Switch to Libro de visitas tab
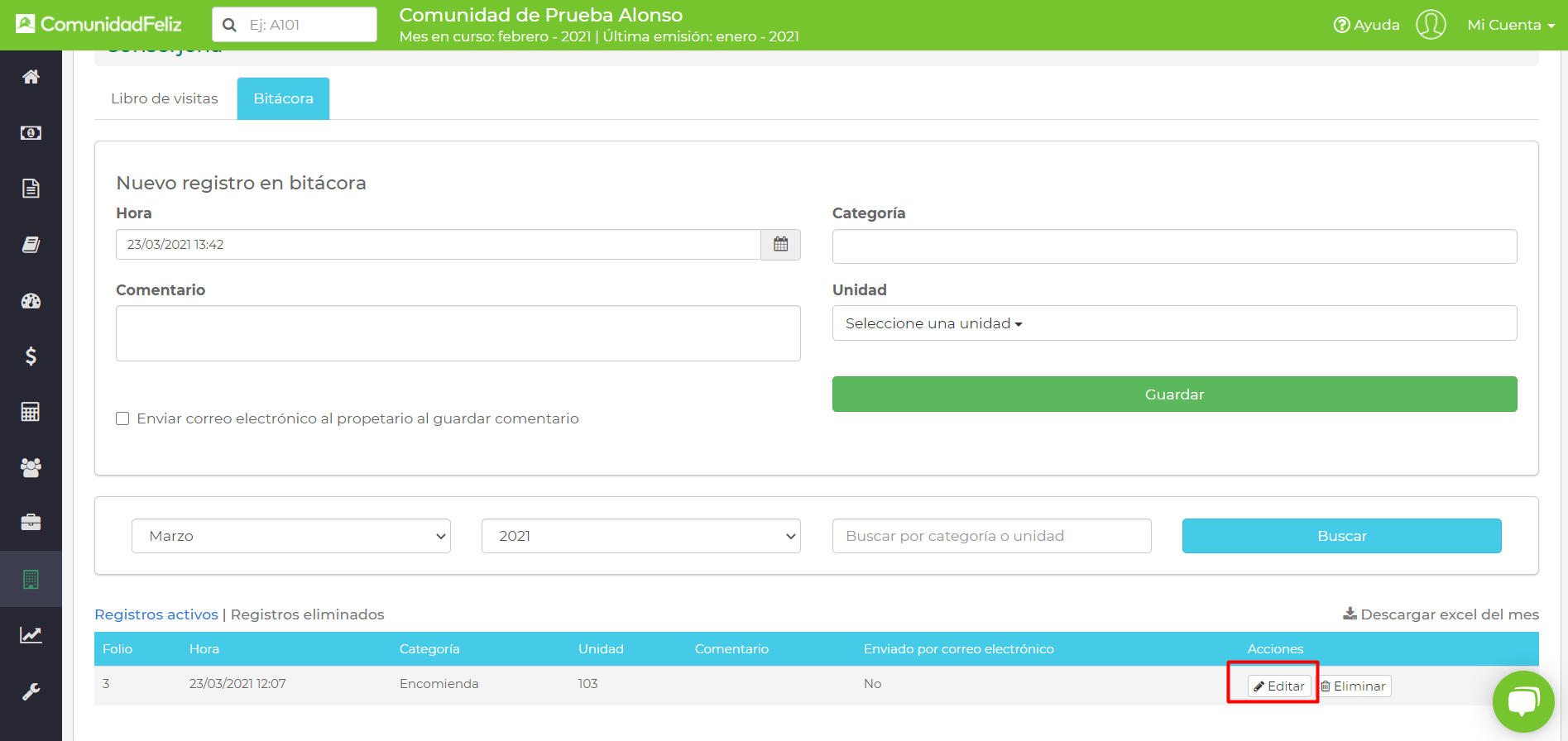Image resolution: width=1568 pixels, height=741 pixels. [x=165, y=98]
